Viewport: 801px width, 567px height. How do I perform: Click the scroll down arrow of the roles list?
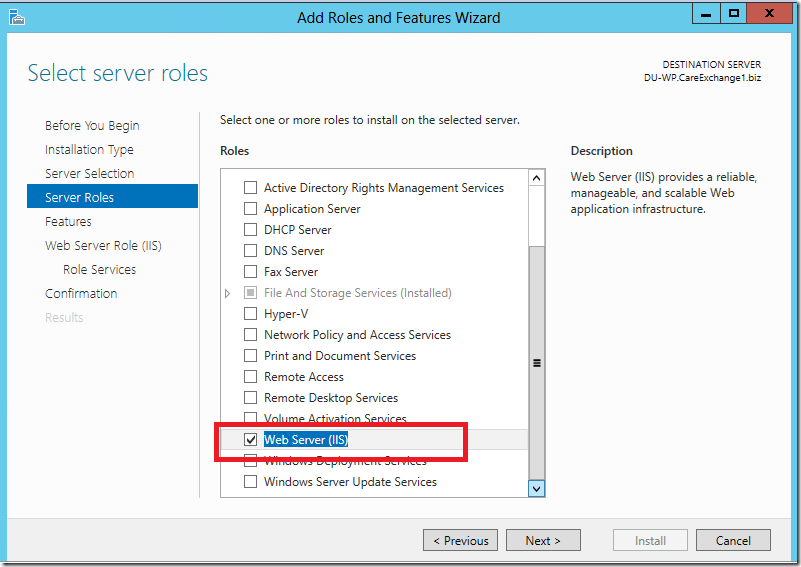coord(536,488)
